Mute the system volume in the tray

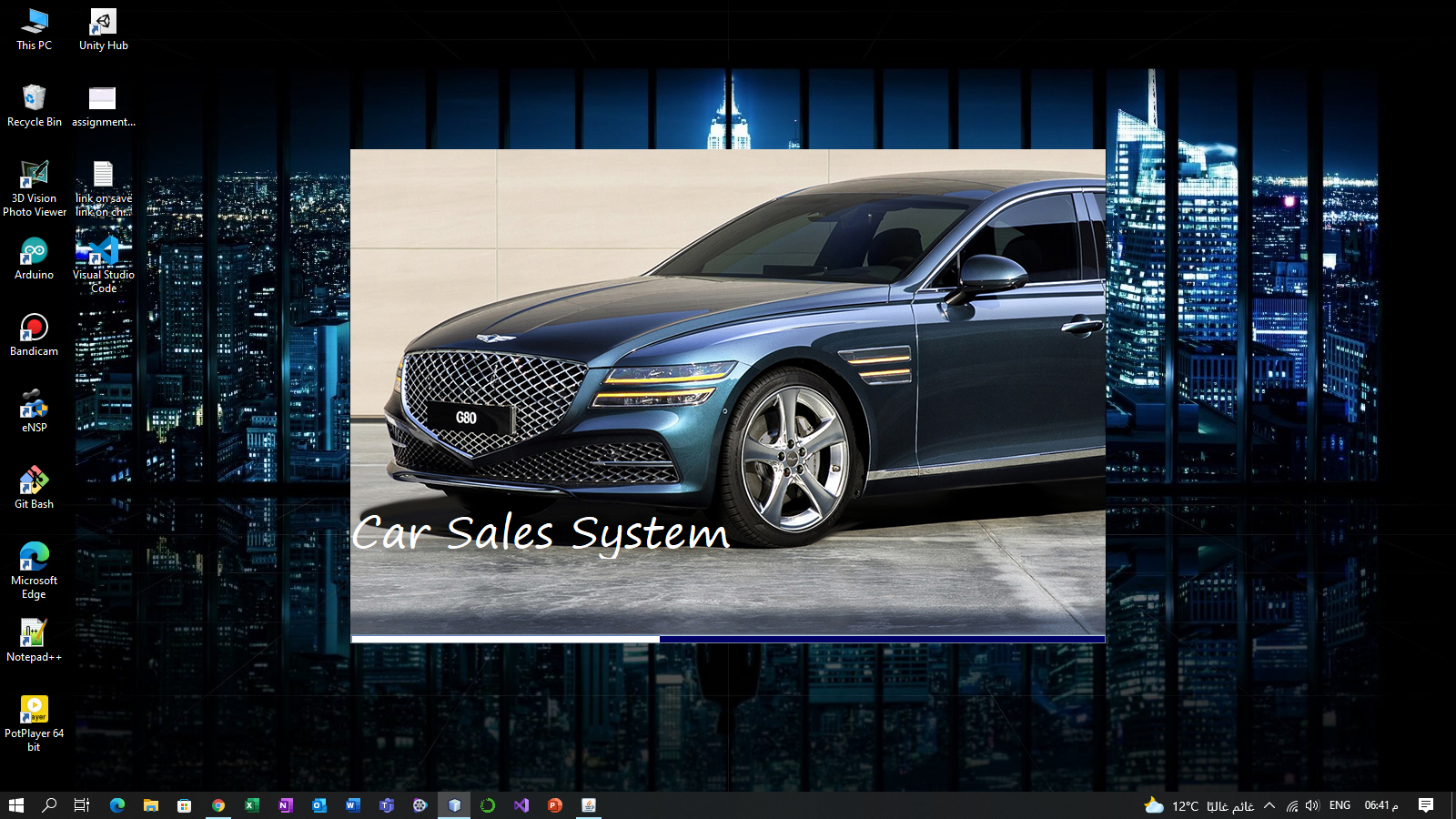[1311, 804]
